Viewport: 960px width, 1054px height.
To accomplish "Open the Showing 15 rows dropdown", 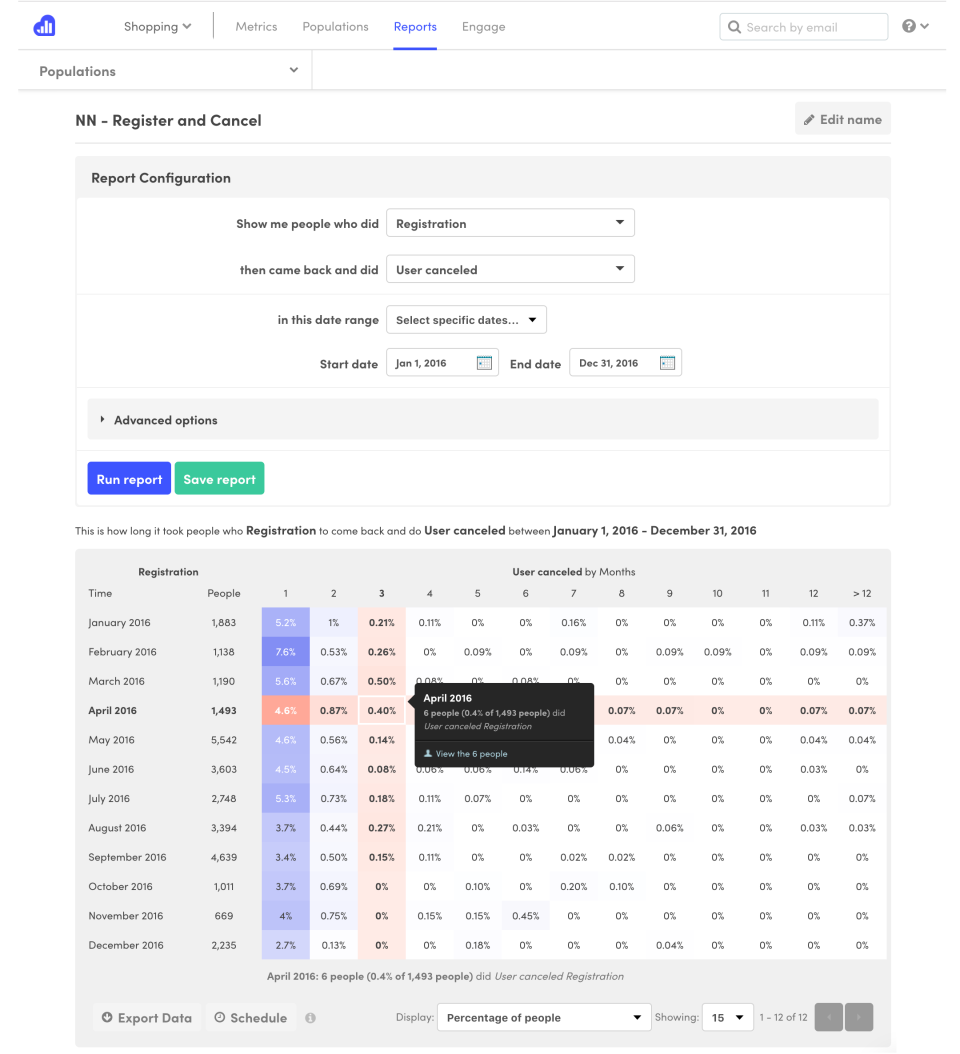I will (728, 1017).
